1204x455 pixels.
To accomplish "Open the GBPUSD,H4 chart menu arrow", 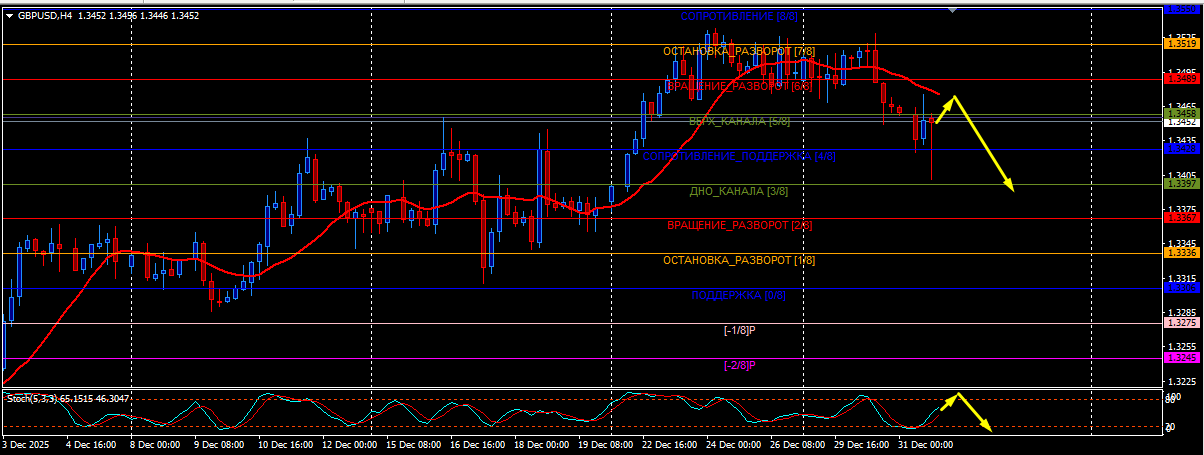I will pos(8,16).
